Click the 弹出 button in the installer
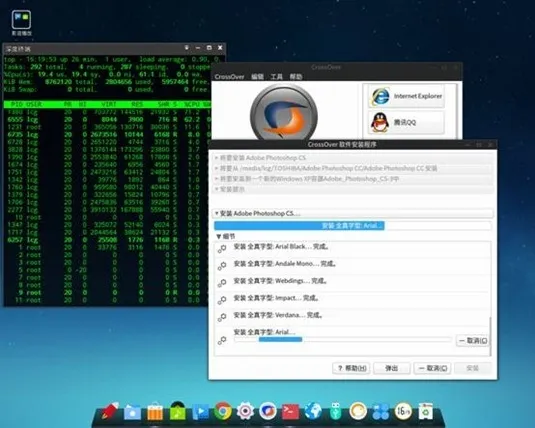Screen dimensions: 535x428 (x=392, y=368)
